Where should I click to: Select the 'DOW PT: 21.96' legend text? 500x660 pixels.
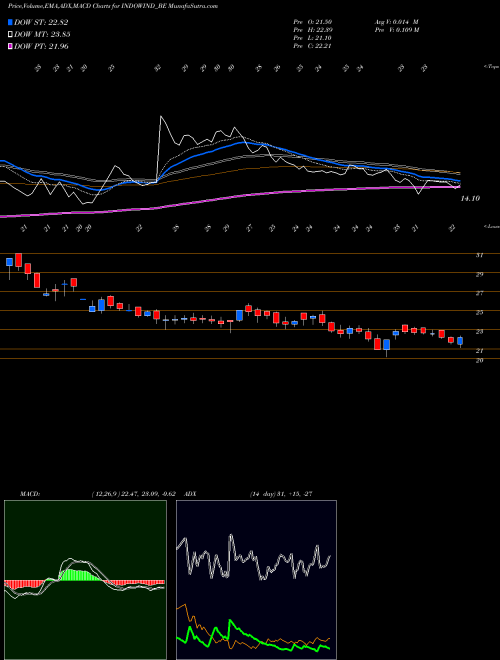(x=41, y=46)
